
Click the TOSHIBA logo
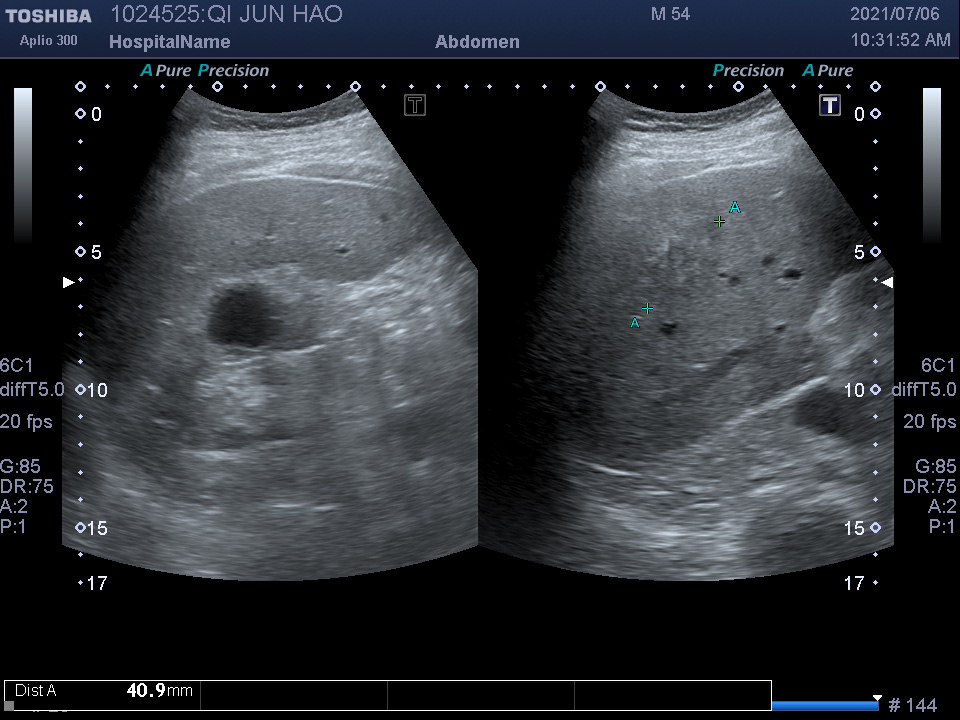click(x=48, y=16)
